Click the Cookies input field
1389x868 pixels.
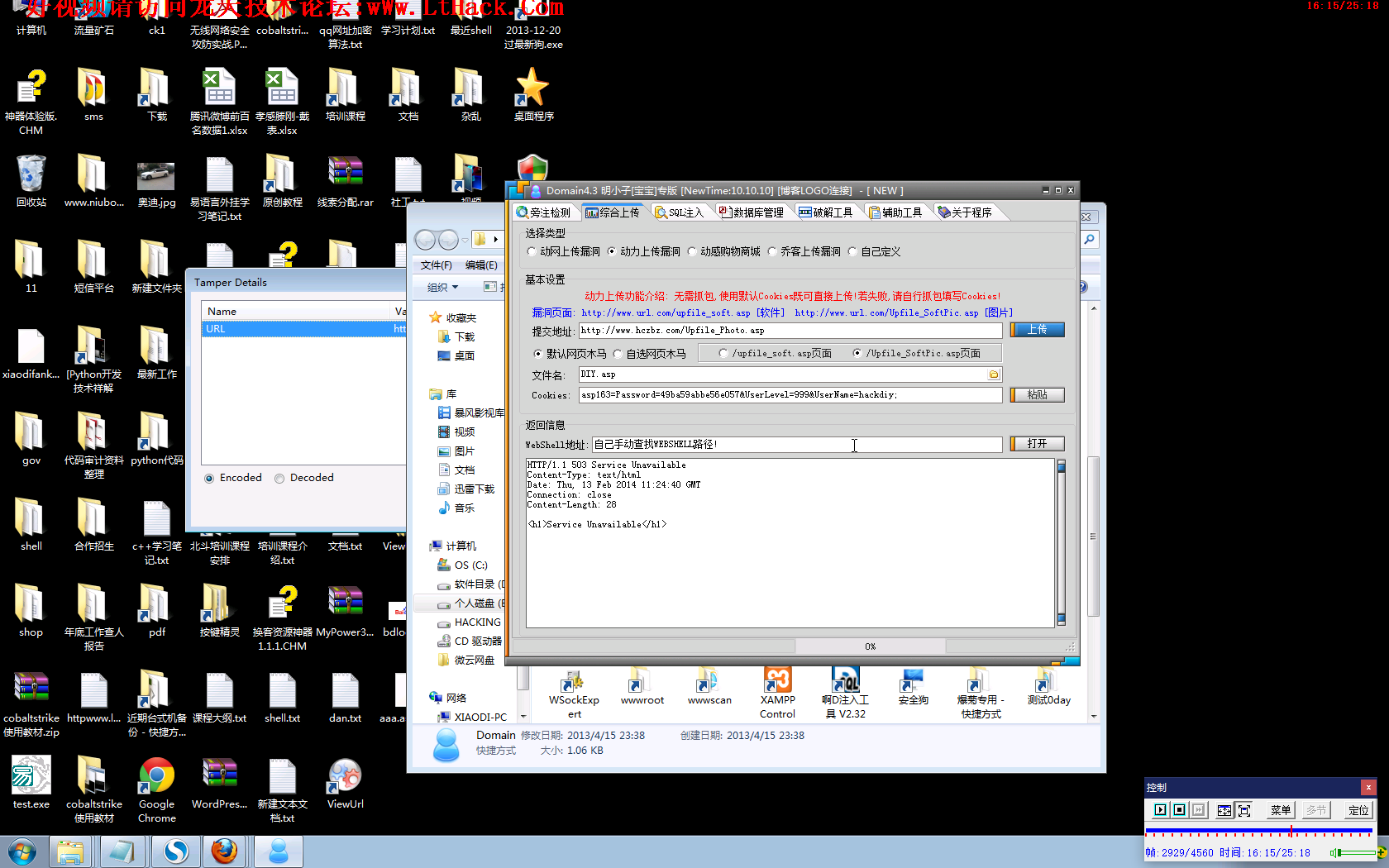pyautogui.click(x=790, y=395)
